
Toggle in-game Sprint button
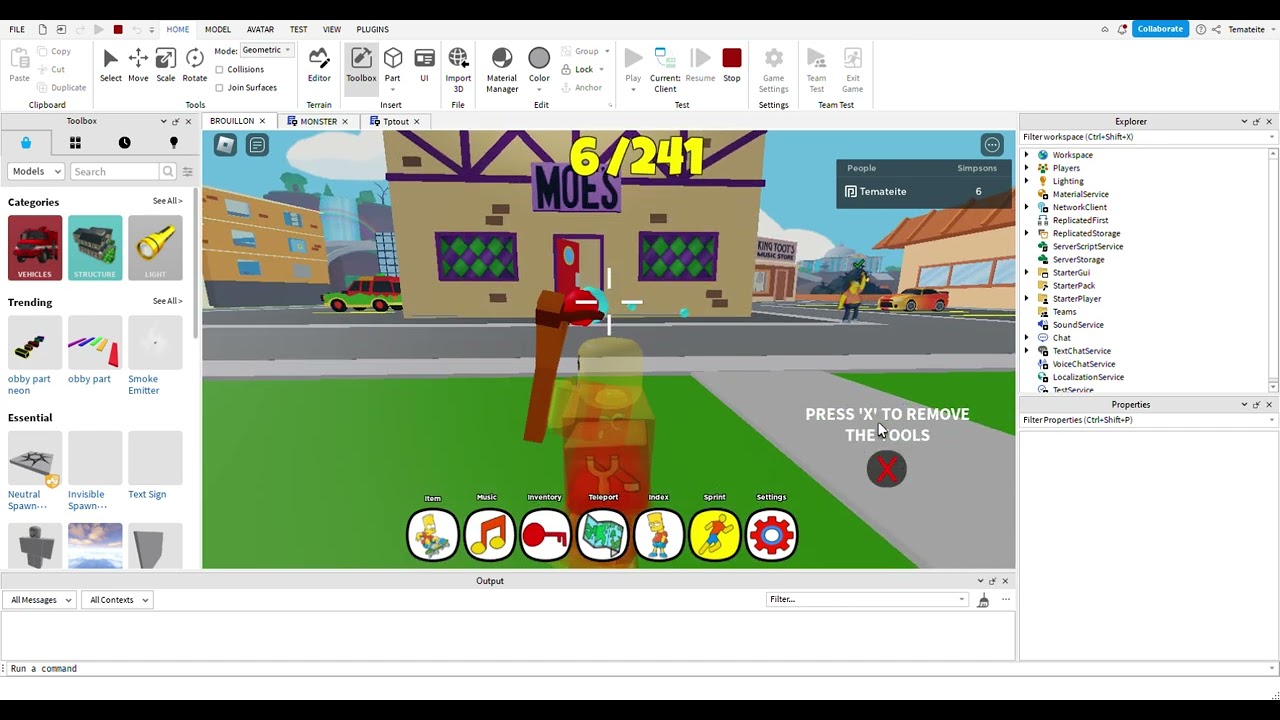715,535
